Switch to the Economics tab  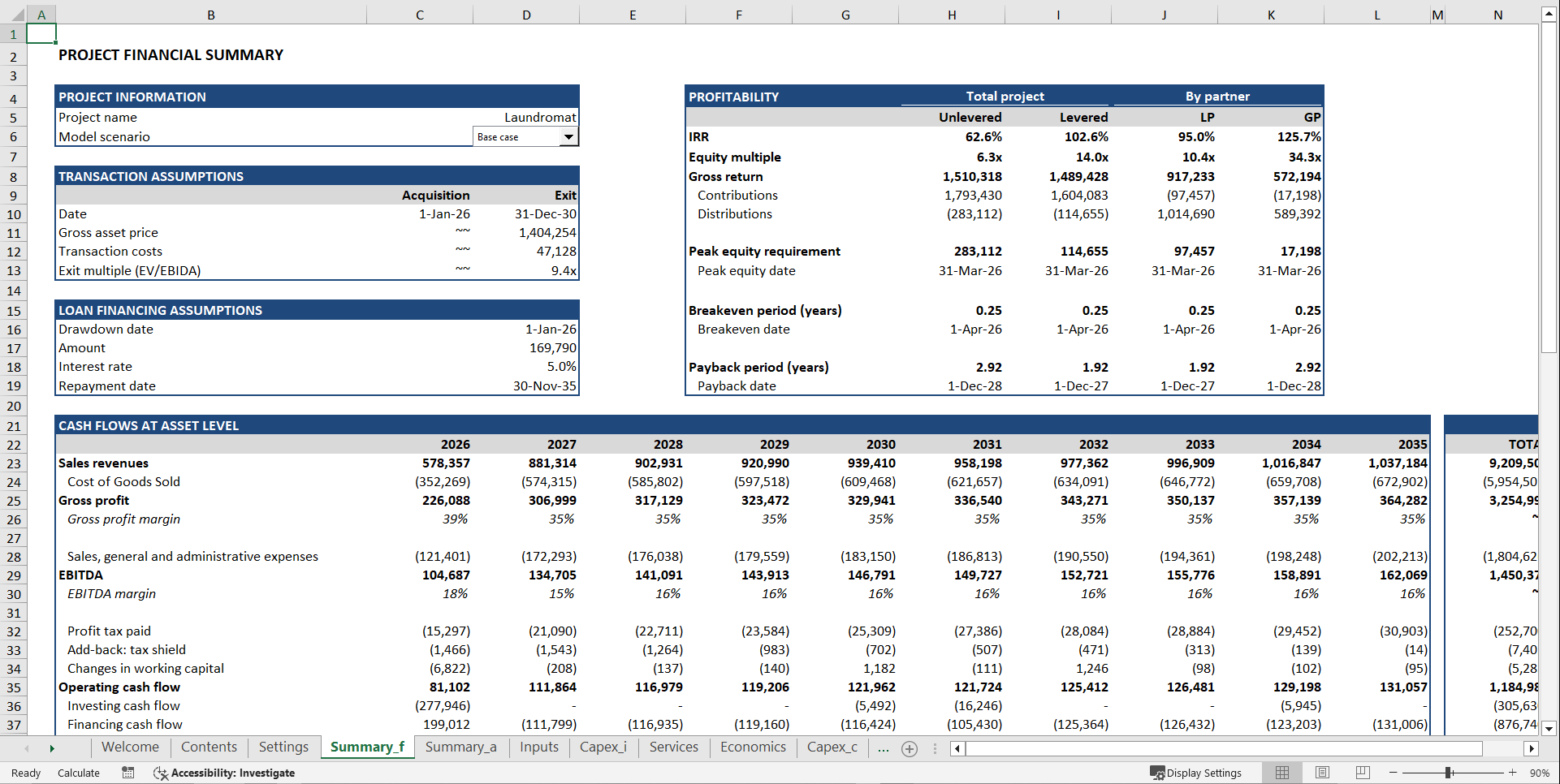coord(752,747)
